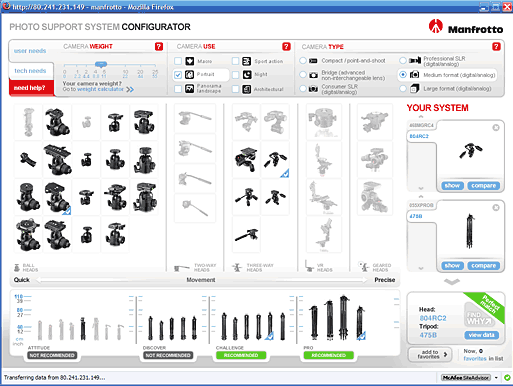Compare the 804RC2 head
The height and width of the screenshot is (386, 513).
(x=483, y=186)
